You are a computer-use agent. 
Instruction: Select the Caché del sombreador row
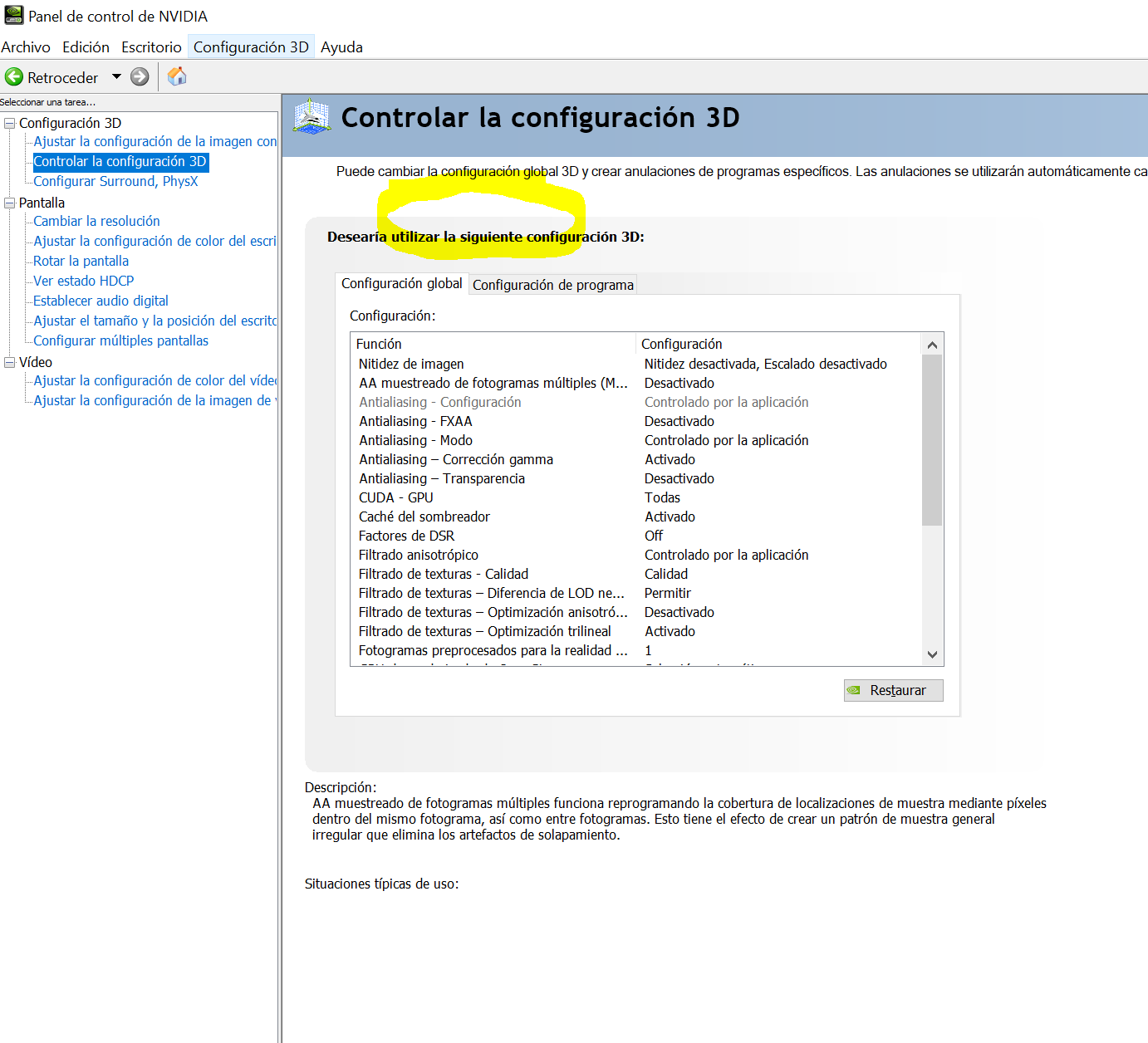pyautogui.click(x=636, y=517)
